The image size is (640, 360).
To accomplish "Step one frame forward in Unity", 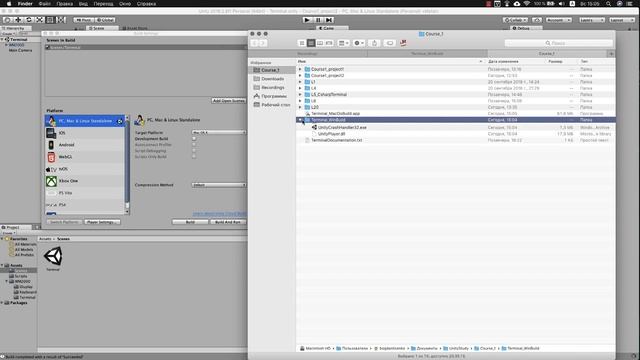I will [x=329, y=20].
